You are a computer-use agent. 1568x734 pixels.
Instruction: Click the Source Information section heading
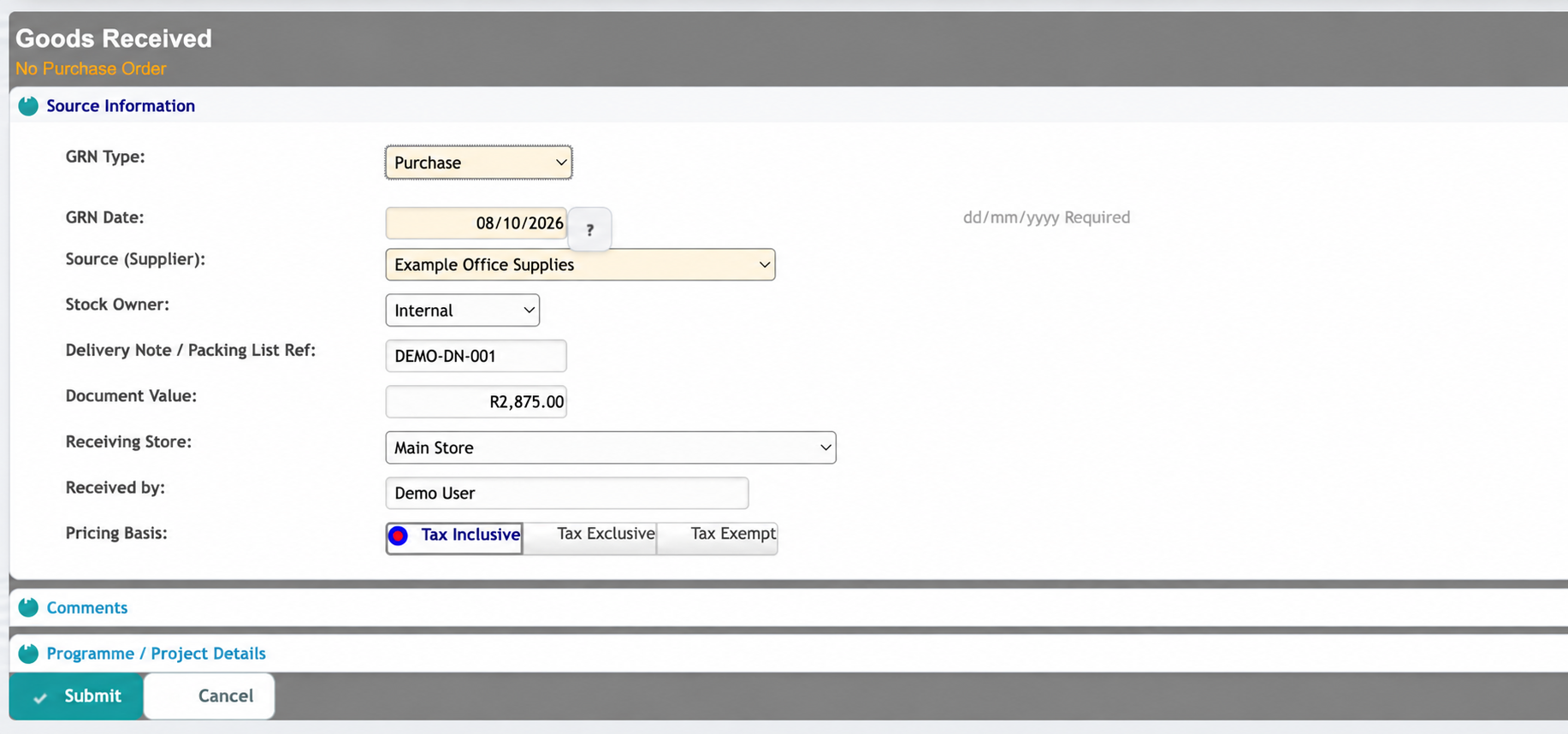tap(121, 106)
